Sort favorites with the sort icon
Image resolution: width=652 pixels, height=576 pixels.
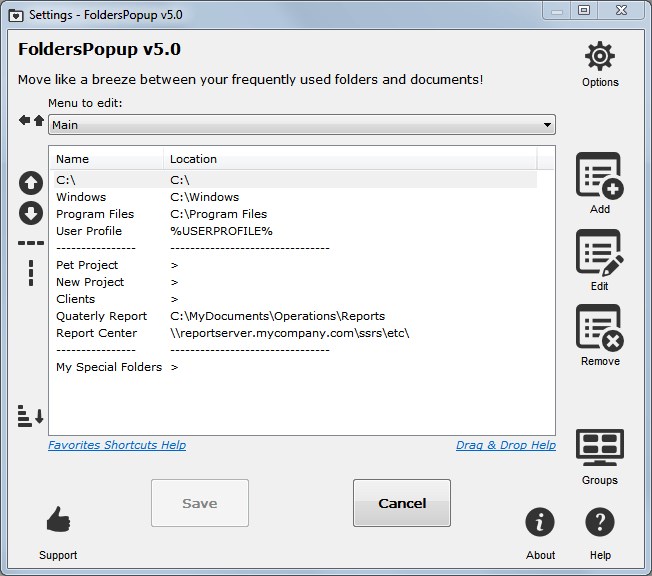click(x=30, y=415)
